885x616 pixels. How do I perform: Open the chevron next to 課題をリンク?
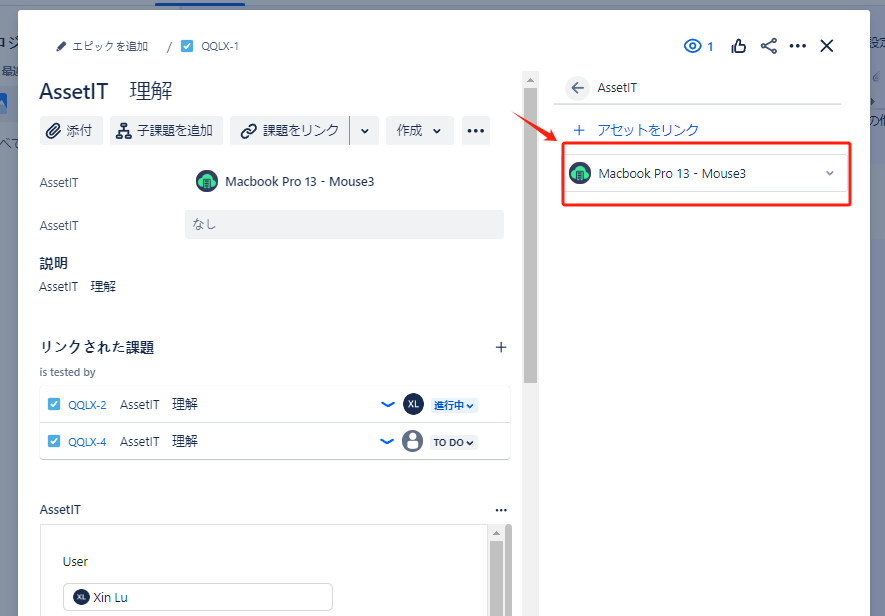point(364,131)
